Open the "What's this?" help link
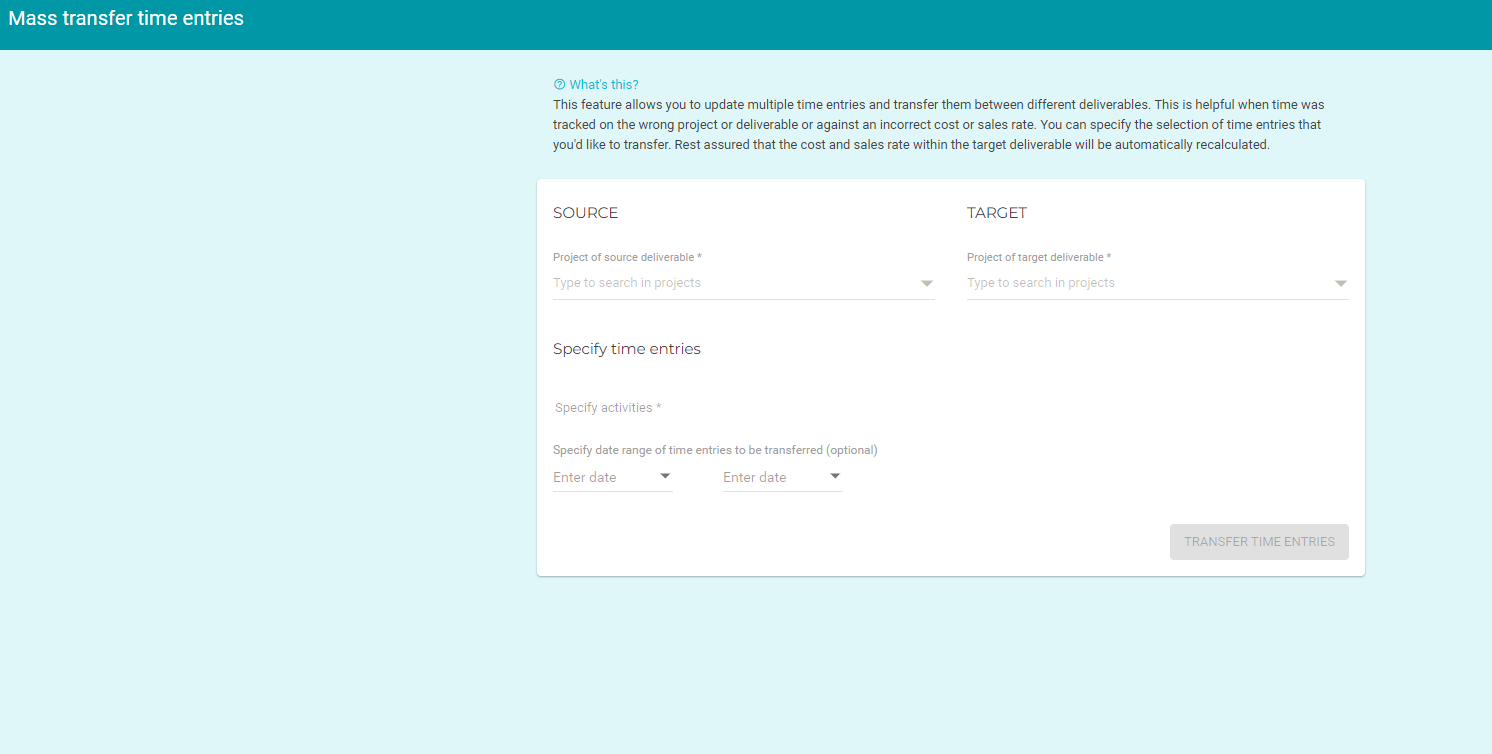The height and width of the screenshot is (754, 1492). 604,85
